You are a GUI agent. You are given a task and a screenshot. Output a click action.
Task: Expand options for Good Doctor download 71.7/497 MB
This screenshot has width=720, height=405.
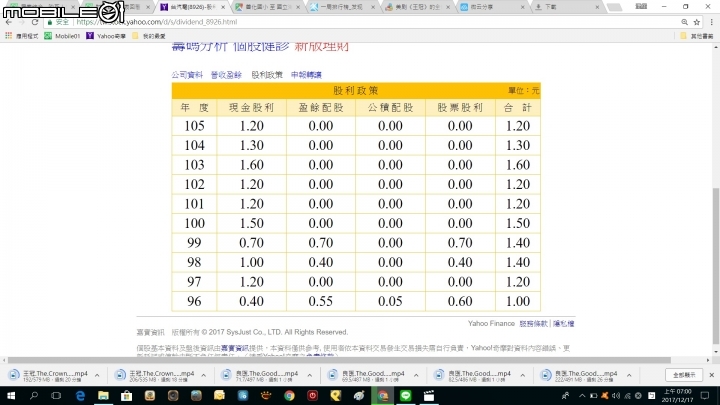point(310,376)
